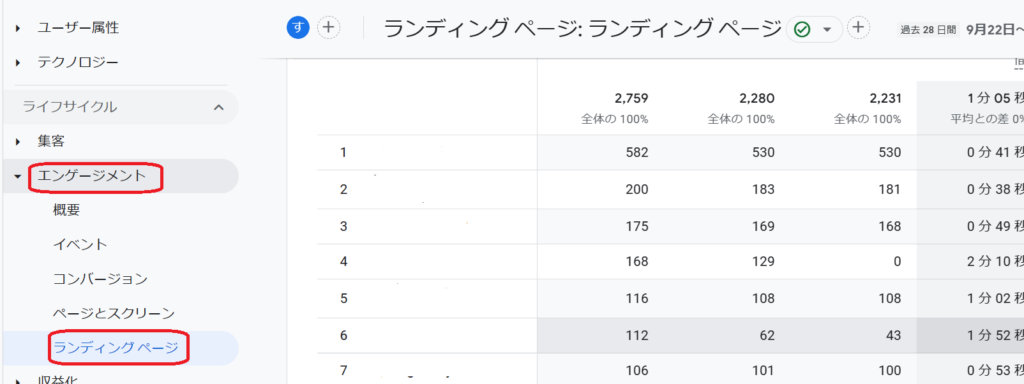1024x384 pixels.
Task: Expand the 集客 menu arrow
Action: click(18, 141)
